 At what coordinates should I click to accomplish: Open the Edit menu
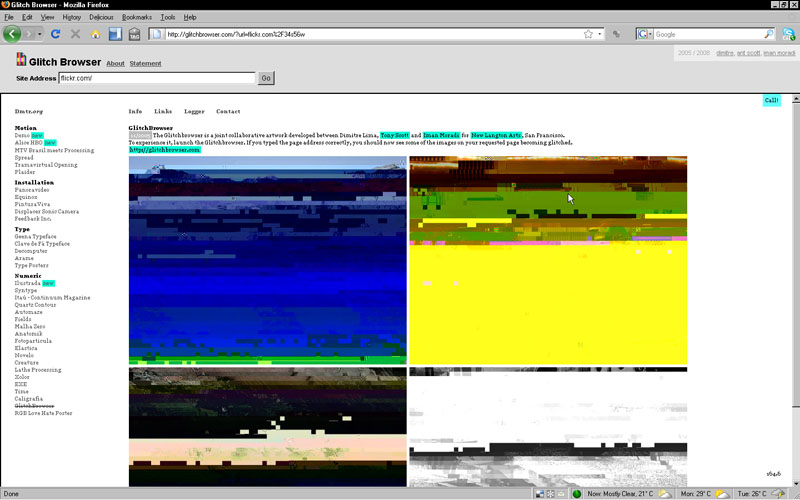point(27,17)
